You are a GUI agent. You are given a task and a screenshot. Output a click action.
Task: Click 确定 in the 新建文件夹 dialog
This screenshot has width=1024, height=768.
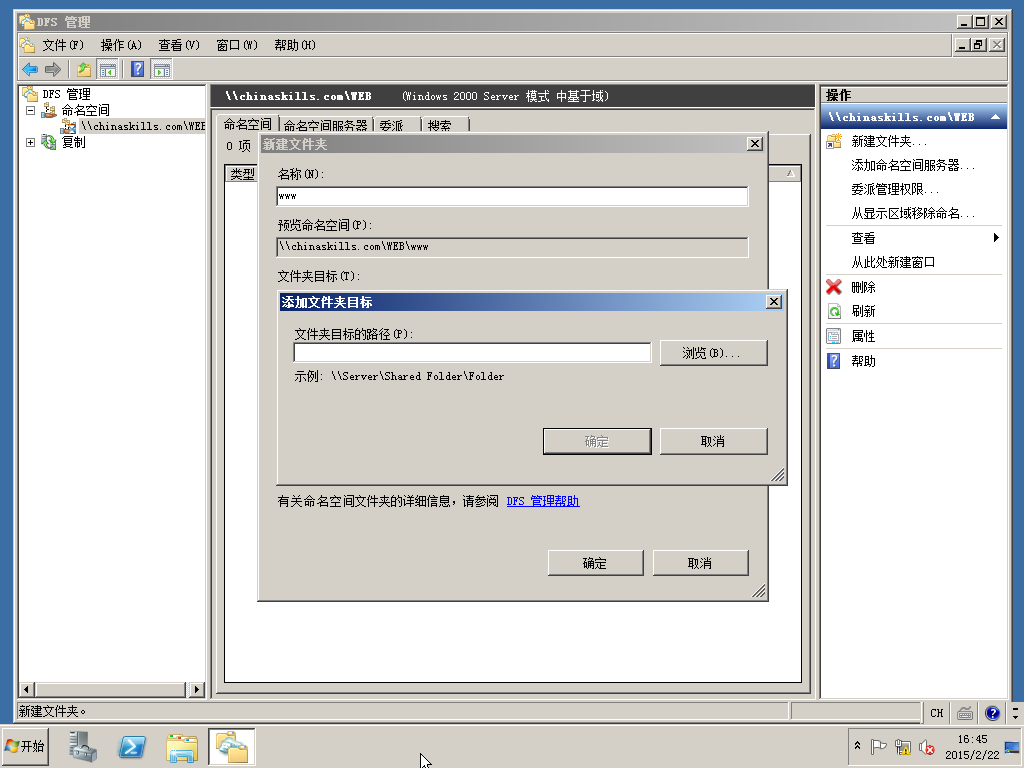point(595,563)
